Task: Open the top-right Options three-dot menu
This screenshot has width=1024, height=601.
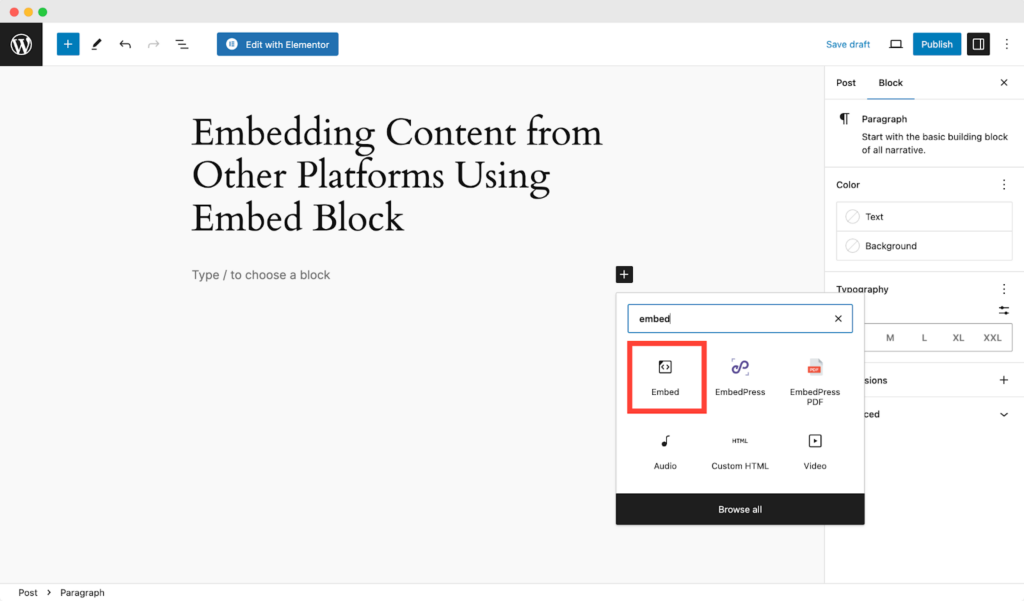Action: point(1006,44)
